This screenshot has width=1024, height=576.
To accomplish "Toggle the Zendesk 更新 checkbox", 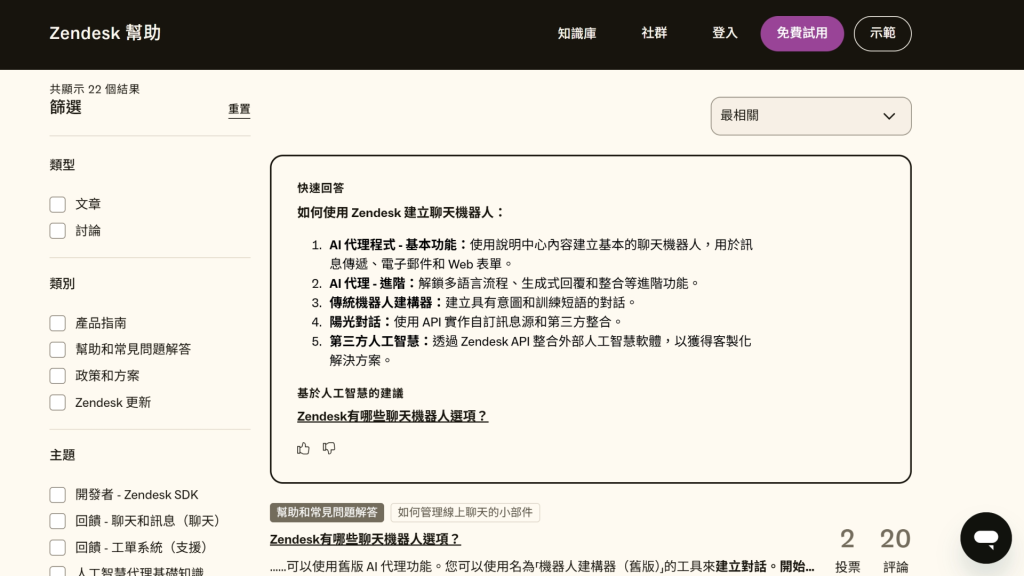I will coord(58,402).
